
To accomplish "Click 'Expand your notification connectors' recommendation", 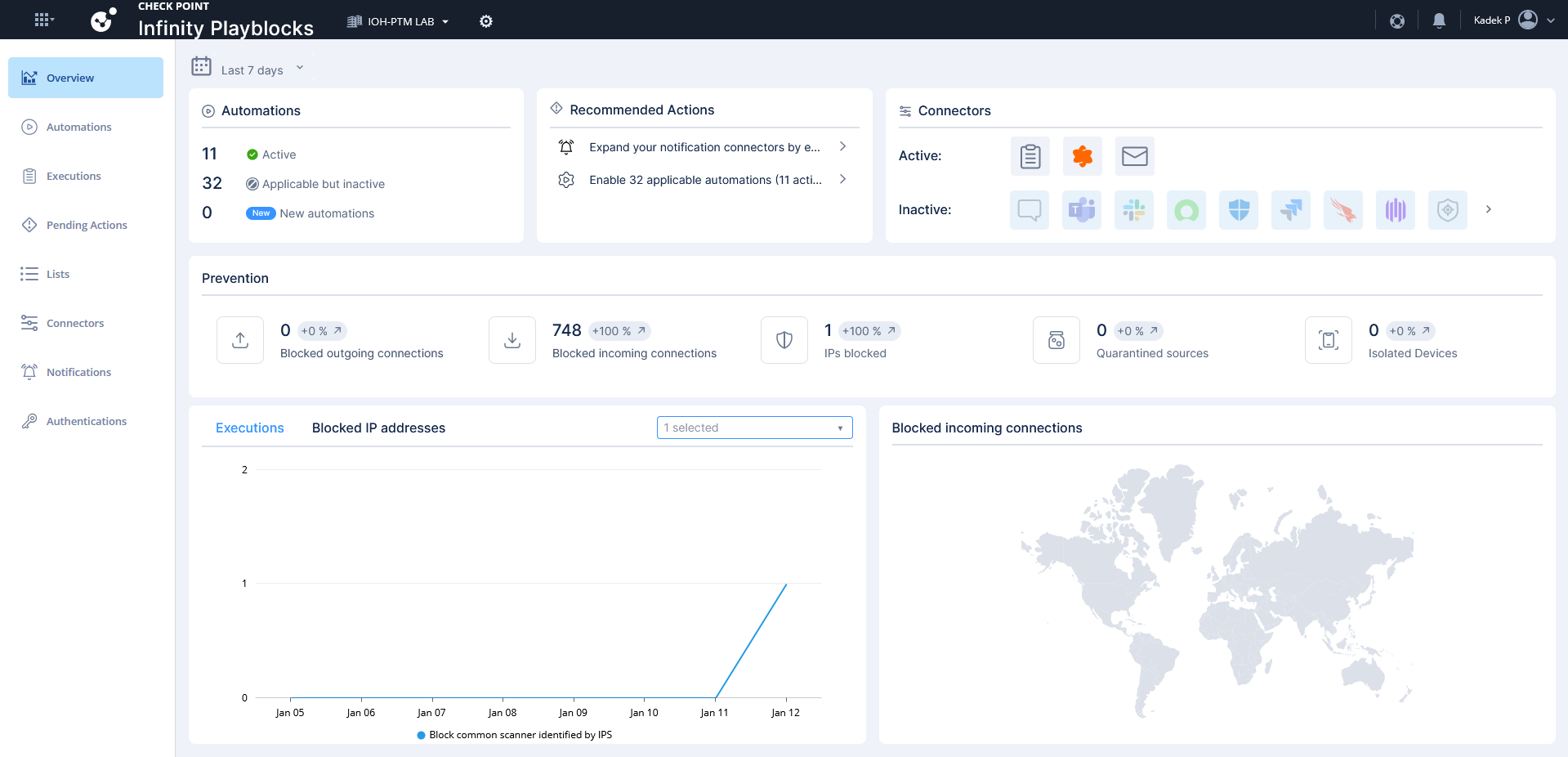I will [x=704, y=147].
